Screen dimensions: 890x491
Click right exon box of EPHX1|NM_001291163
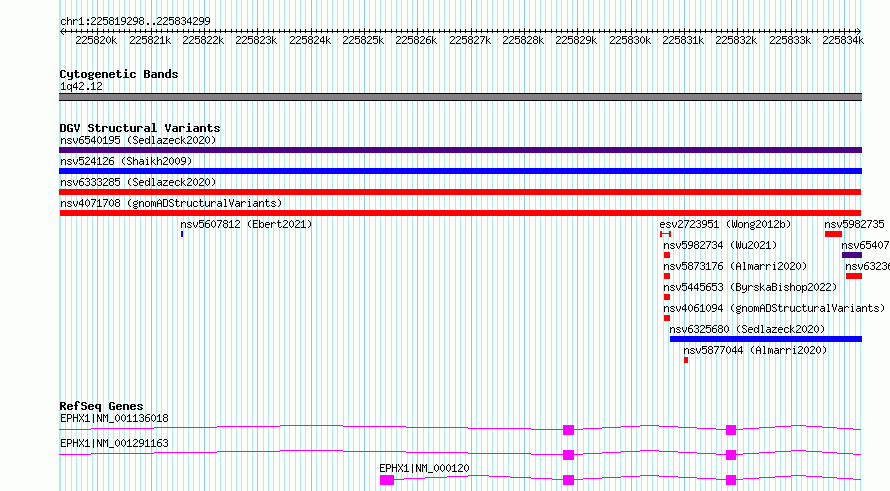click(x=731, y=455)
